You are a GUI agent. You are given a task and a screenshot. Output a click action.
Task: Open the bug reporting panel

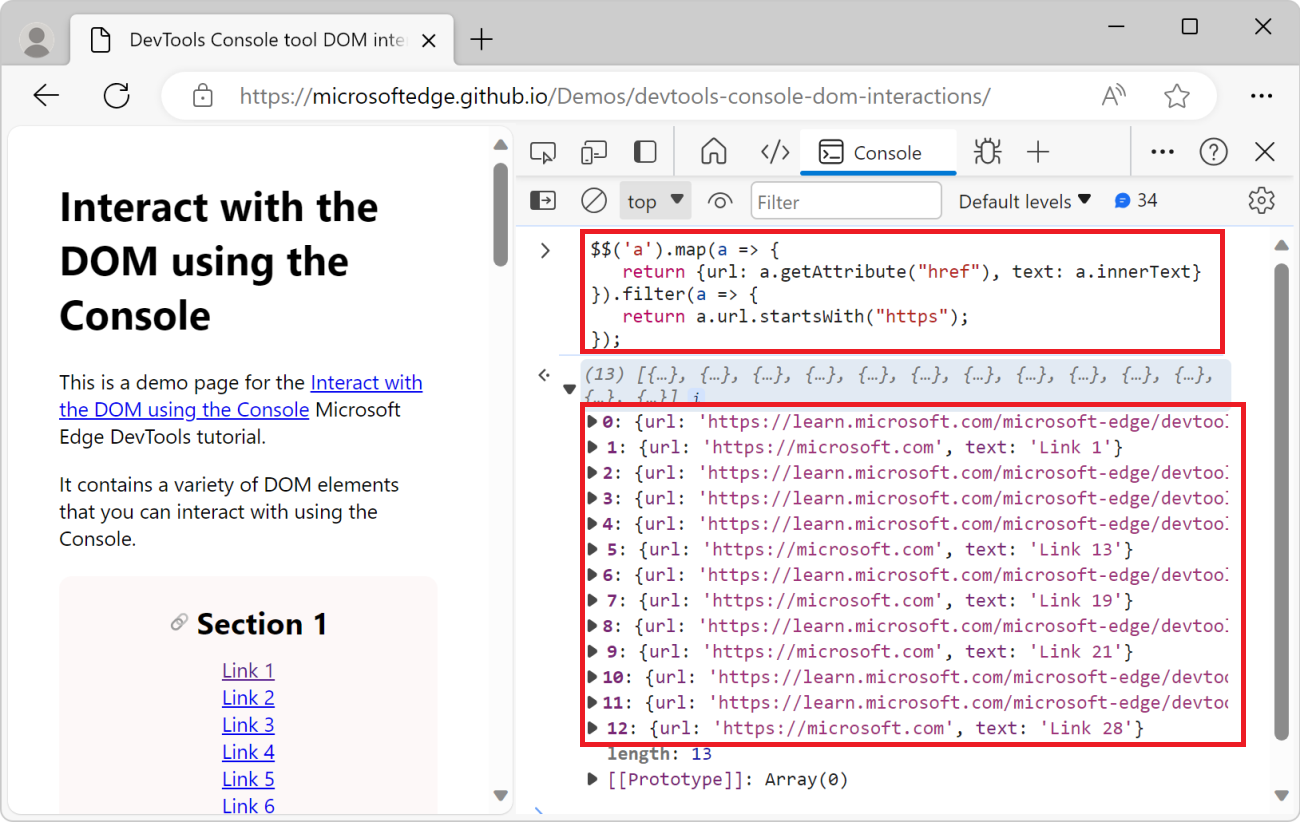[x=987, y=151]
